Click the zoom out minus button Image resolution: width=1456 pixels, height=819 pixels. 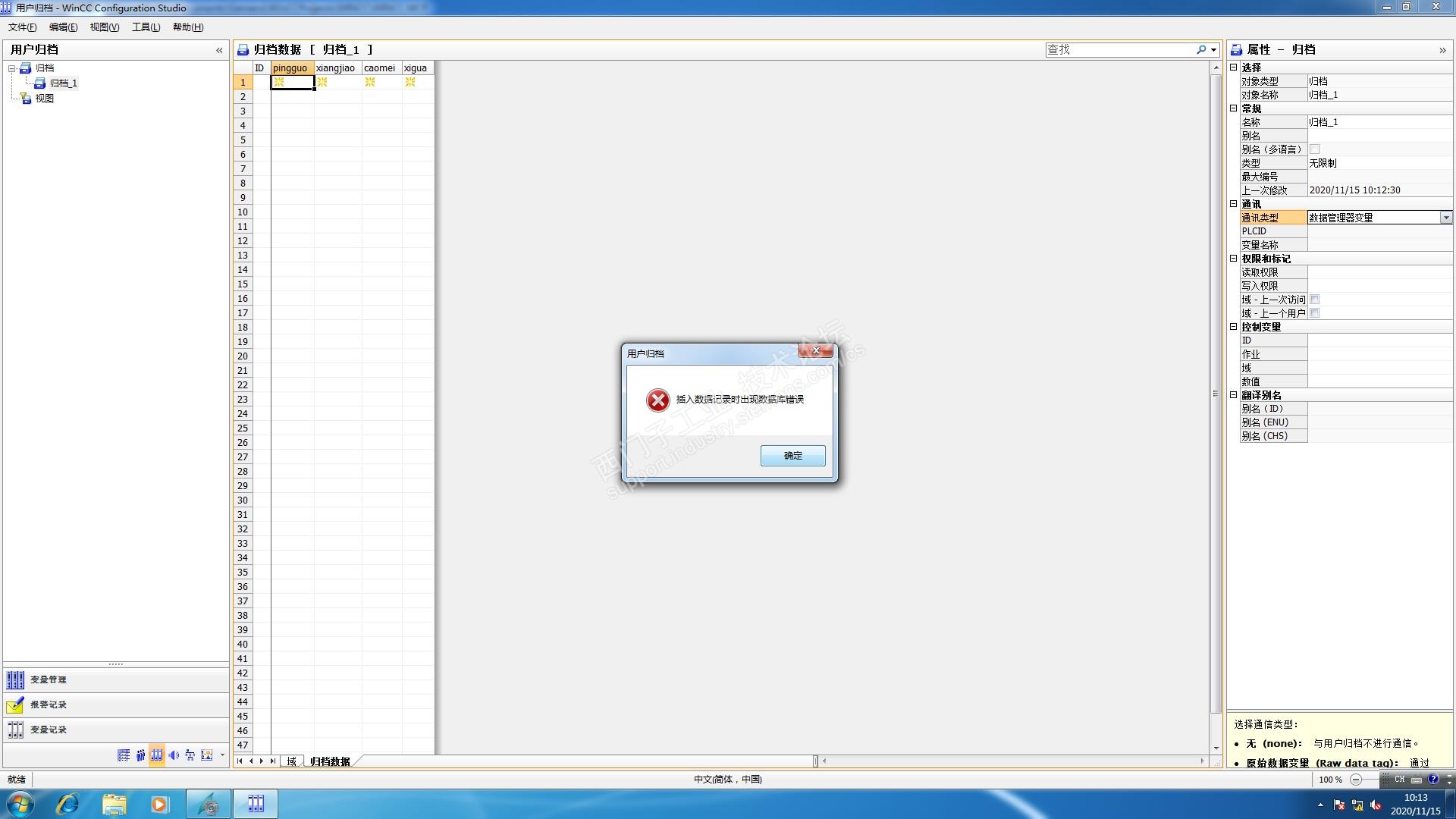point(1356,780)
